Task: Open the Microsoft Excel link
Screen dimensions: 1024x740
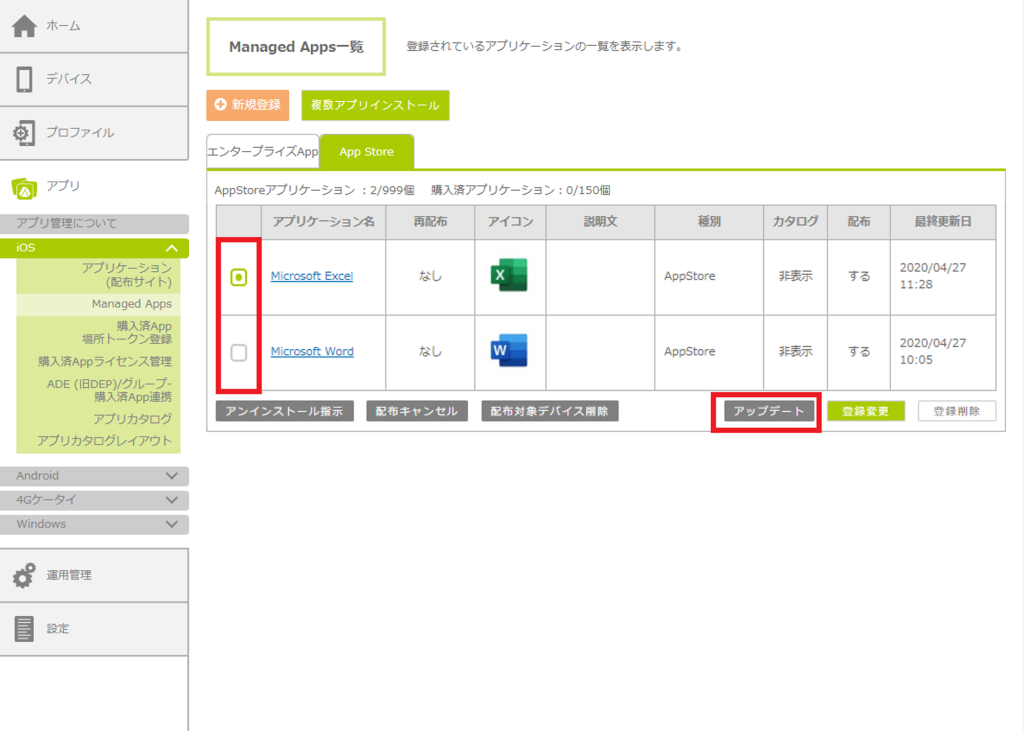Action: pyautogui.click(x=311, y=276)
